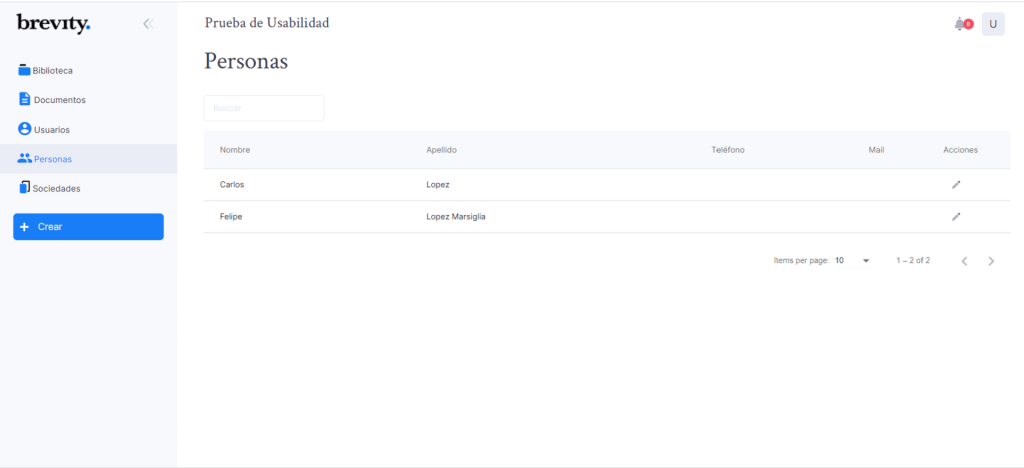Collapse the sidebar with the double chevron
Image resolution: width=1024 pixels, height=468 pixels.
click(x=148, y=24)
